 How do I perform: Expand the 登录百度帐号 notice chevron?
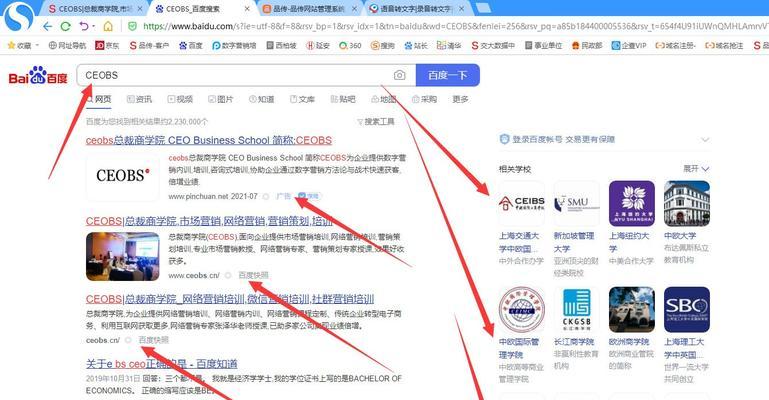coord(705,140)
